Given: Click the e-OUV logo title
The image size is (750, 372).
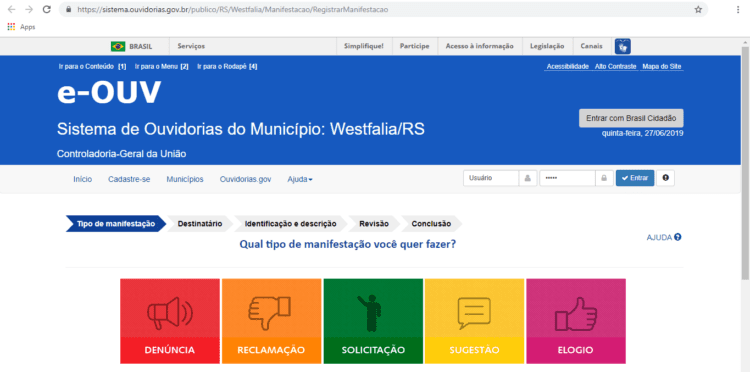Looking at the screenshot, I should pyautogui.click(x=109, y=92).
